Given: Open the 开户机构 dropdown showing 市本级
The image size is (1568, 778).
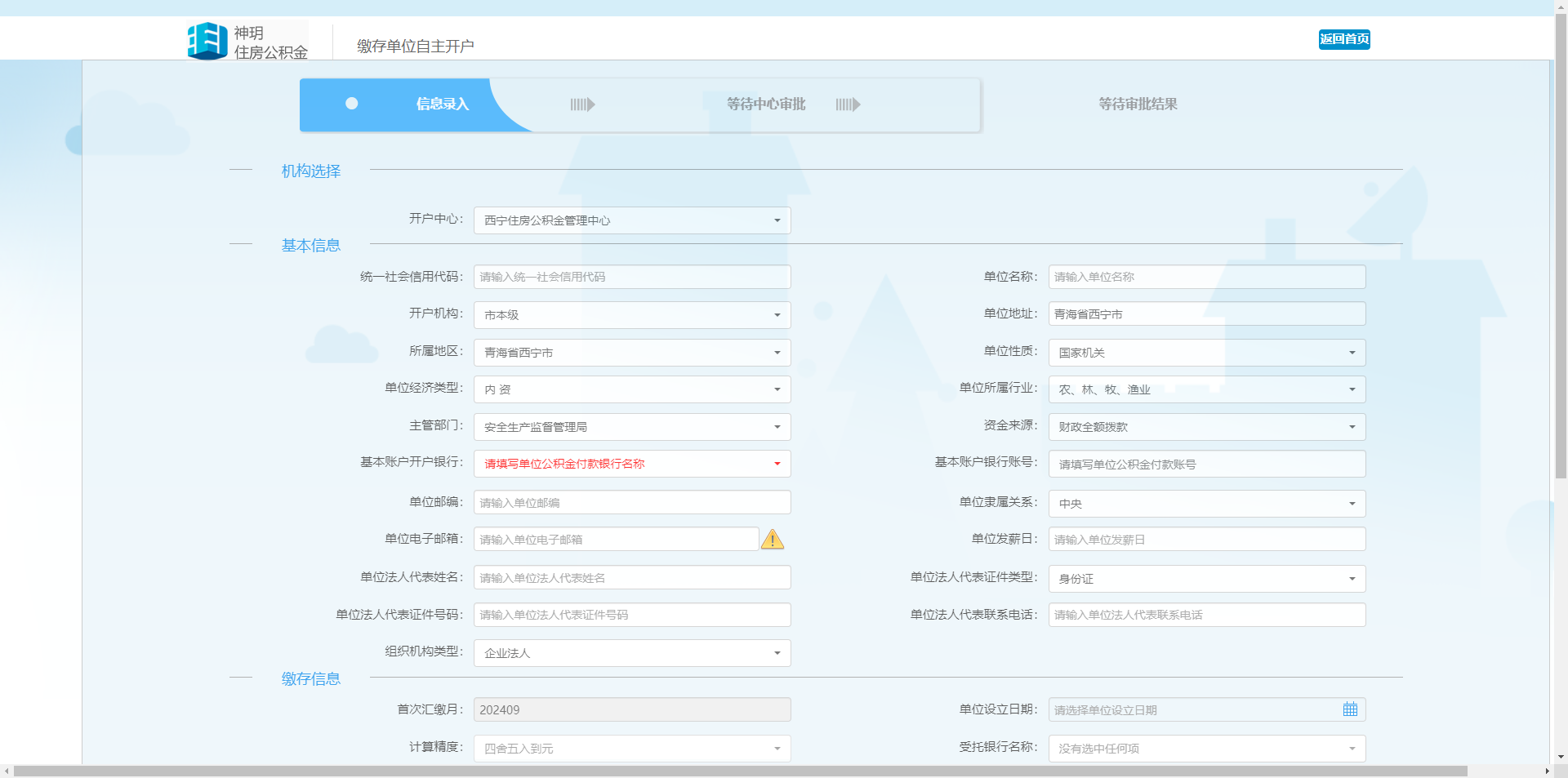Looking at the screenshot, I should (x=632, y=315).
